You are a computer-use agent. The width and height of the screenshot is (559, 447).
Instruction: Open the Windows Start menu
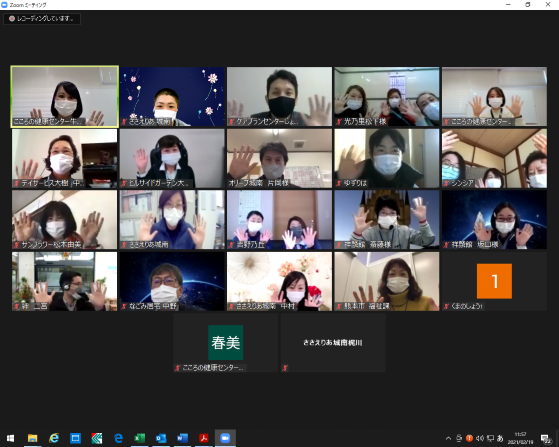pos(10,438)
